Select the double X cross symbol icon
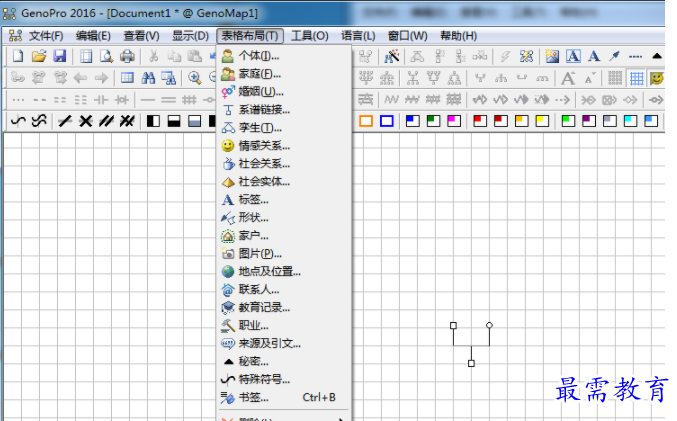Viewport: 677px width, 421px height. click(x=127, y=121)
